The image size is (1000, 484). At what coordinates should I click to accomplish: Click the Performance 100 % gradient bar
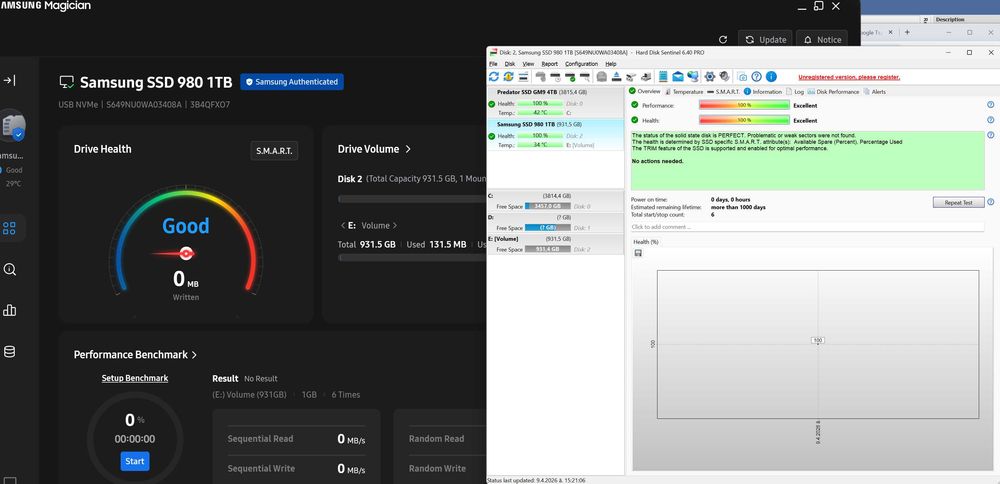point(744,105)
